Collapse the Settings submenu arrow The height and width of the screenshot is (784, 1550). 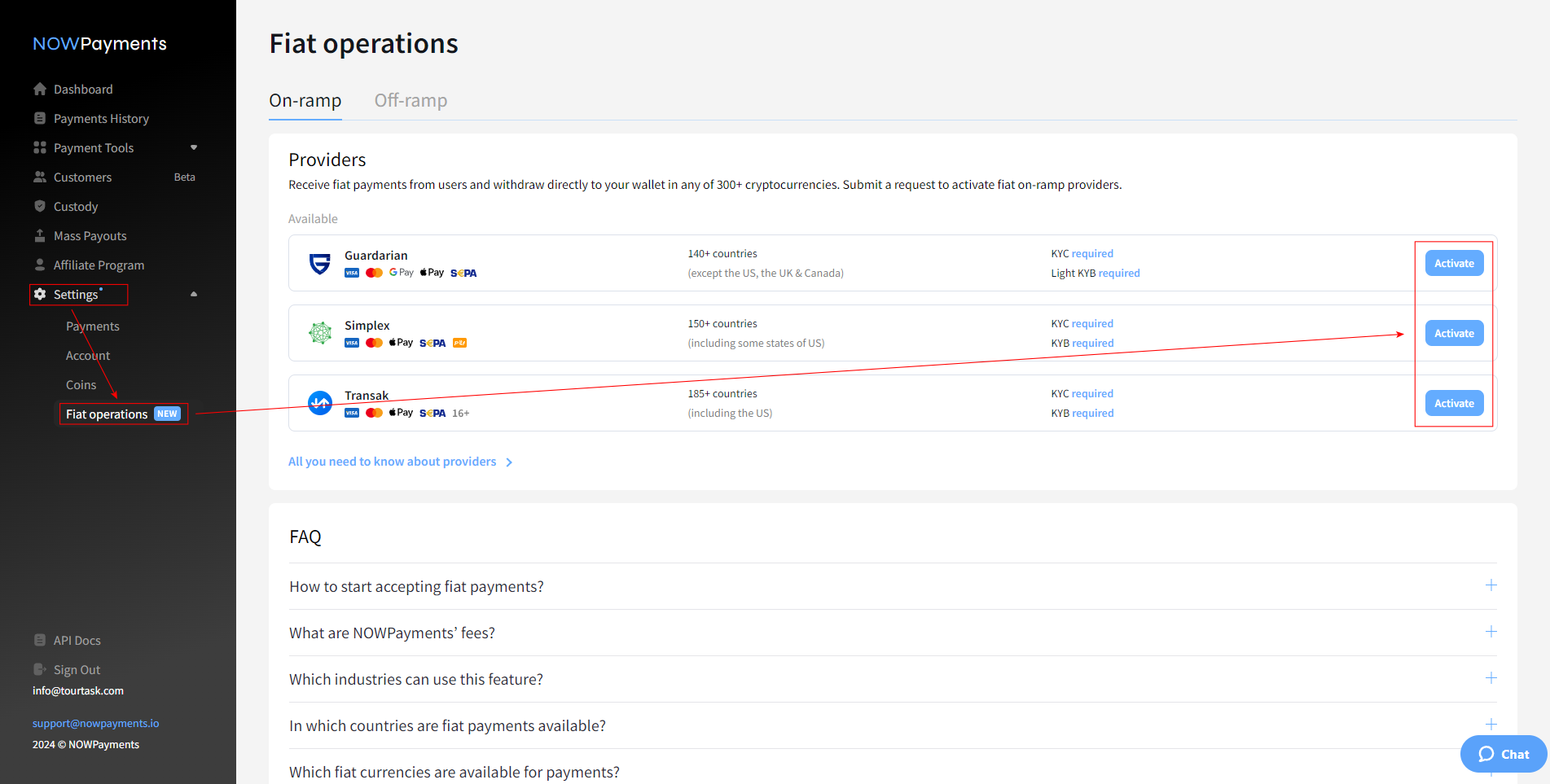194,294
